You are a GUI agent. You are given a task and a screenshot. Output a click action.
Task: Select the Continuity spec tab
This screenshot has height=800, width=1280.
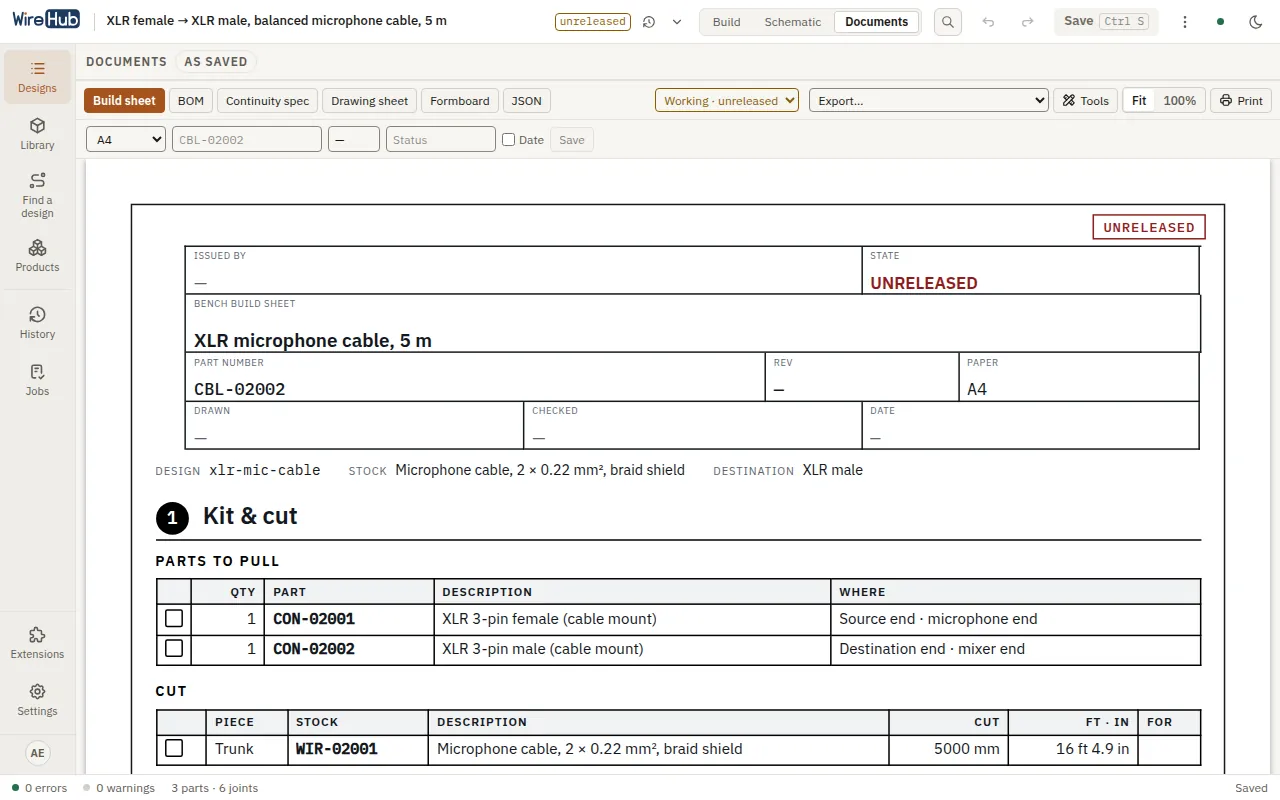click(x=268, y=100)
